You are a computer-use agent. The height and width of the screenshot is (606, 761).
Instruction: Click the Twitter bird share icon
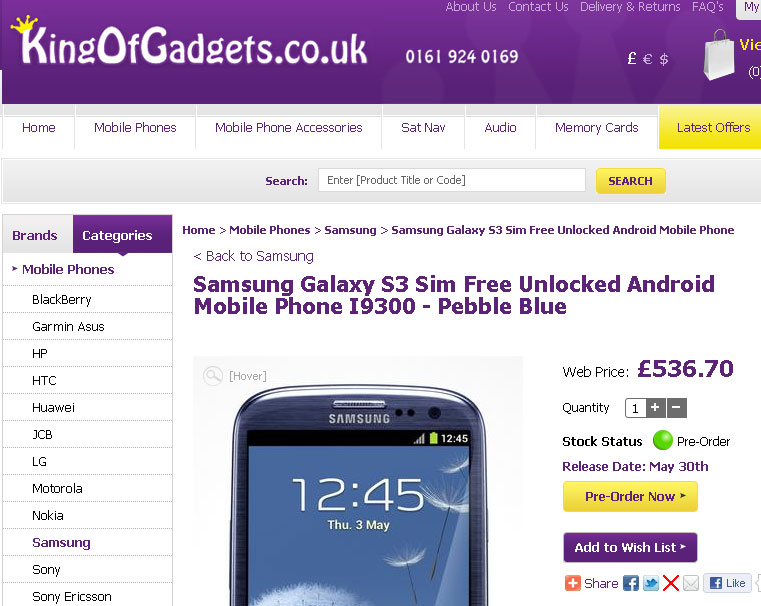pyautogui.click(x=650, y=583)
